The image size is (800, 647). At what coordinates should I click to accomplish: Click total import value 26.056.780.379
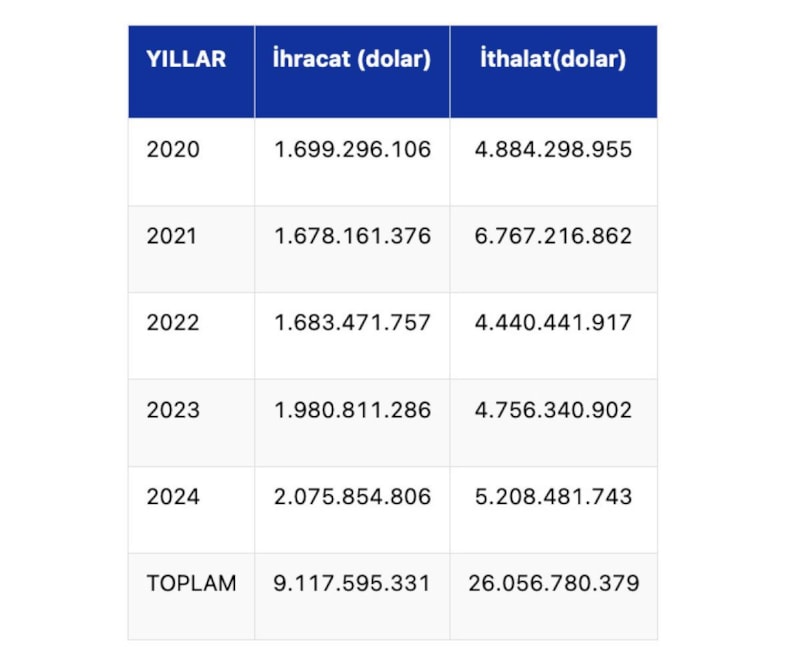[553, 583]
